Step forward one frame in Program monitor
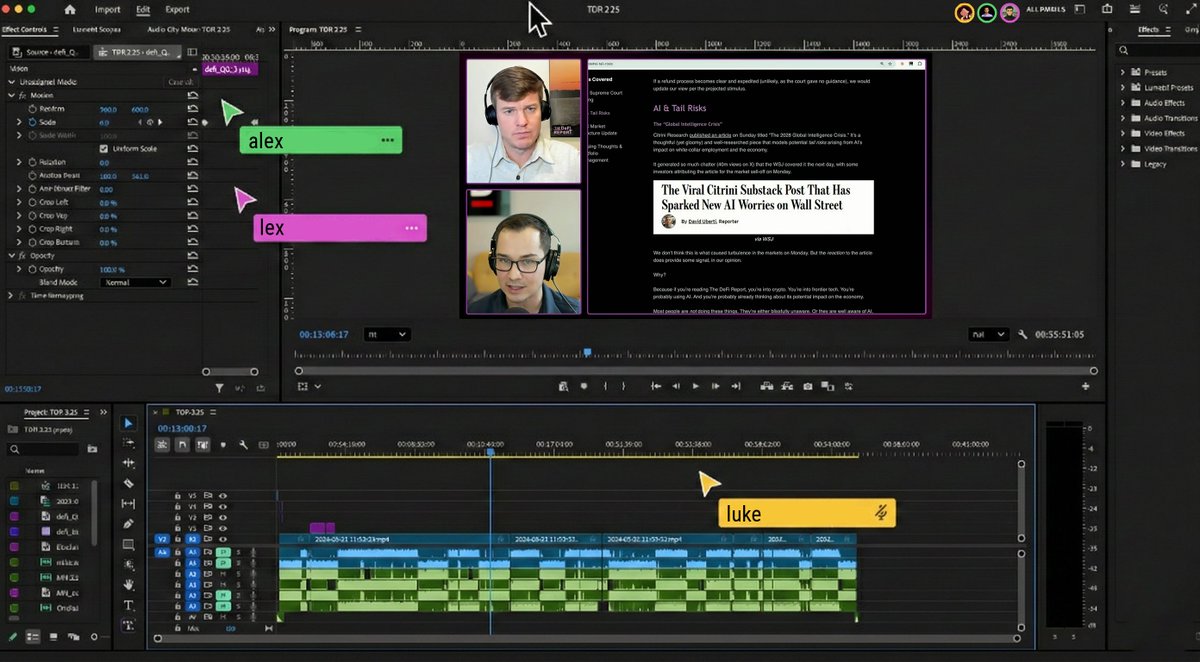Viewport: 1200px width, 662px height. point(716,386)
